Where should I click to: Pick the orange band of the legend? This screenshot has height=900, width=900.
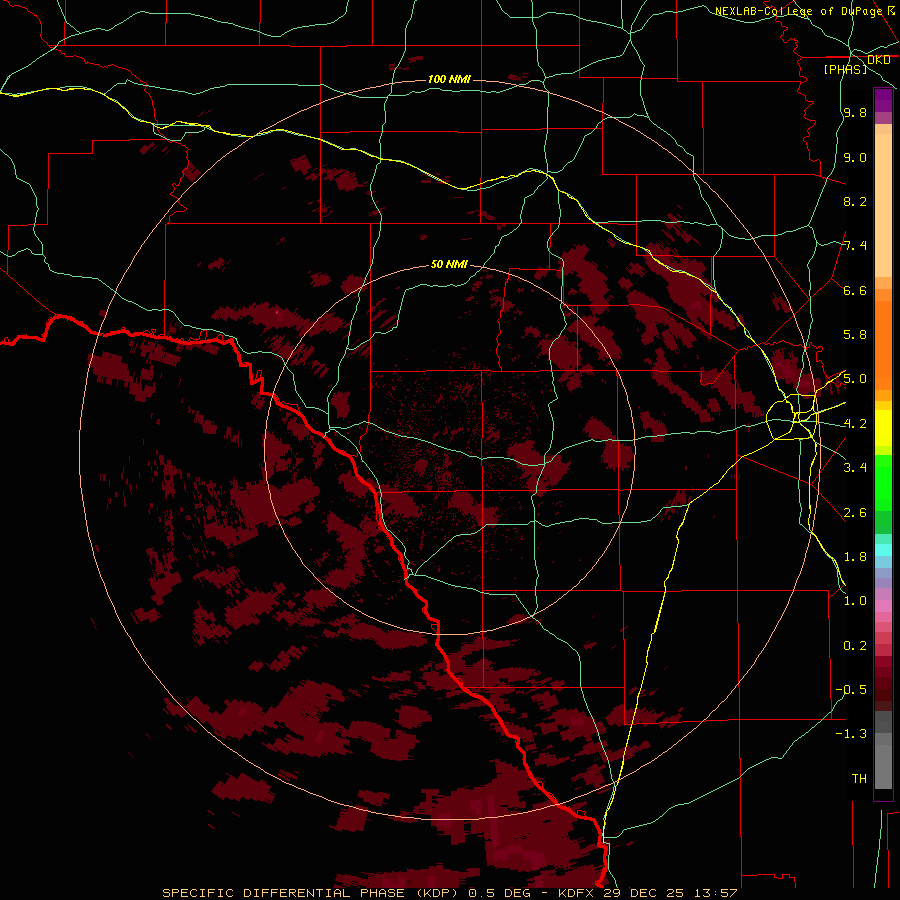pos(883,346)
